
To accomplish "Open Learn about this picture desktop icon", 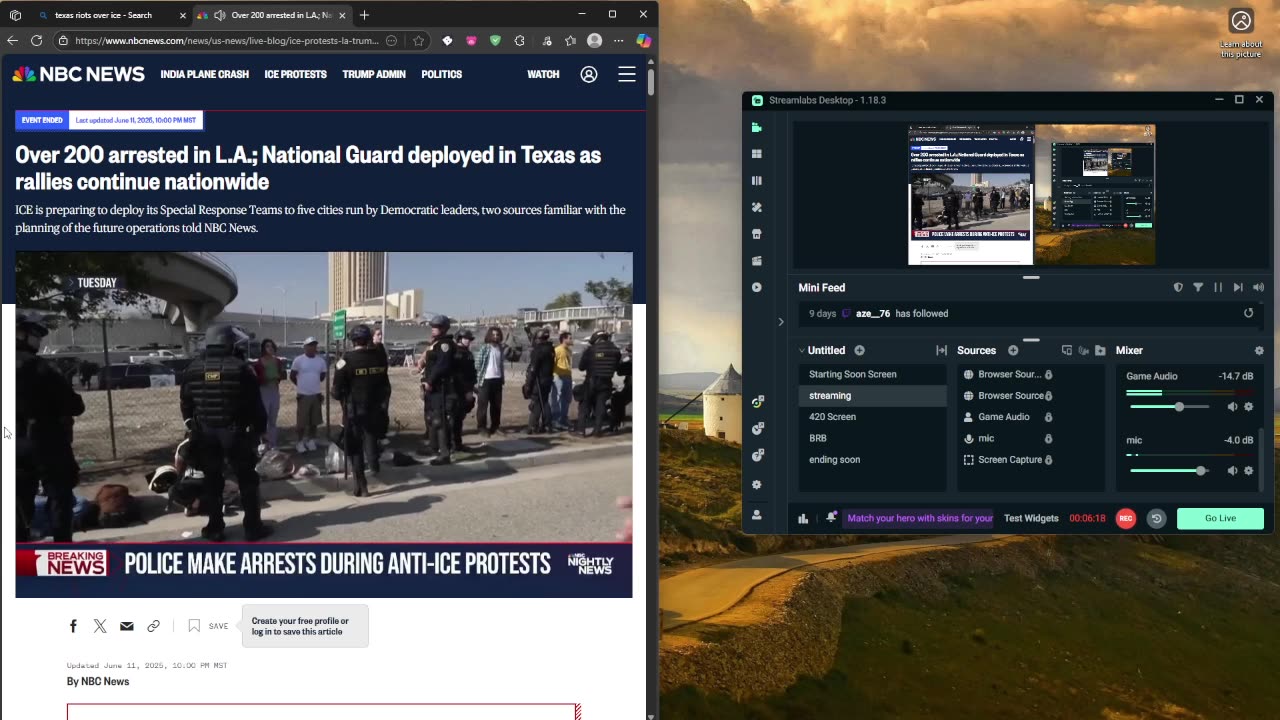I will click(x=1241, y=34).
